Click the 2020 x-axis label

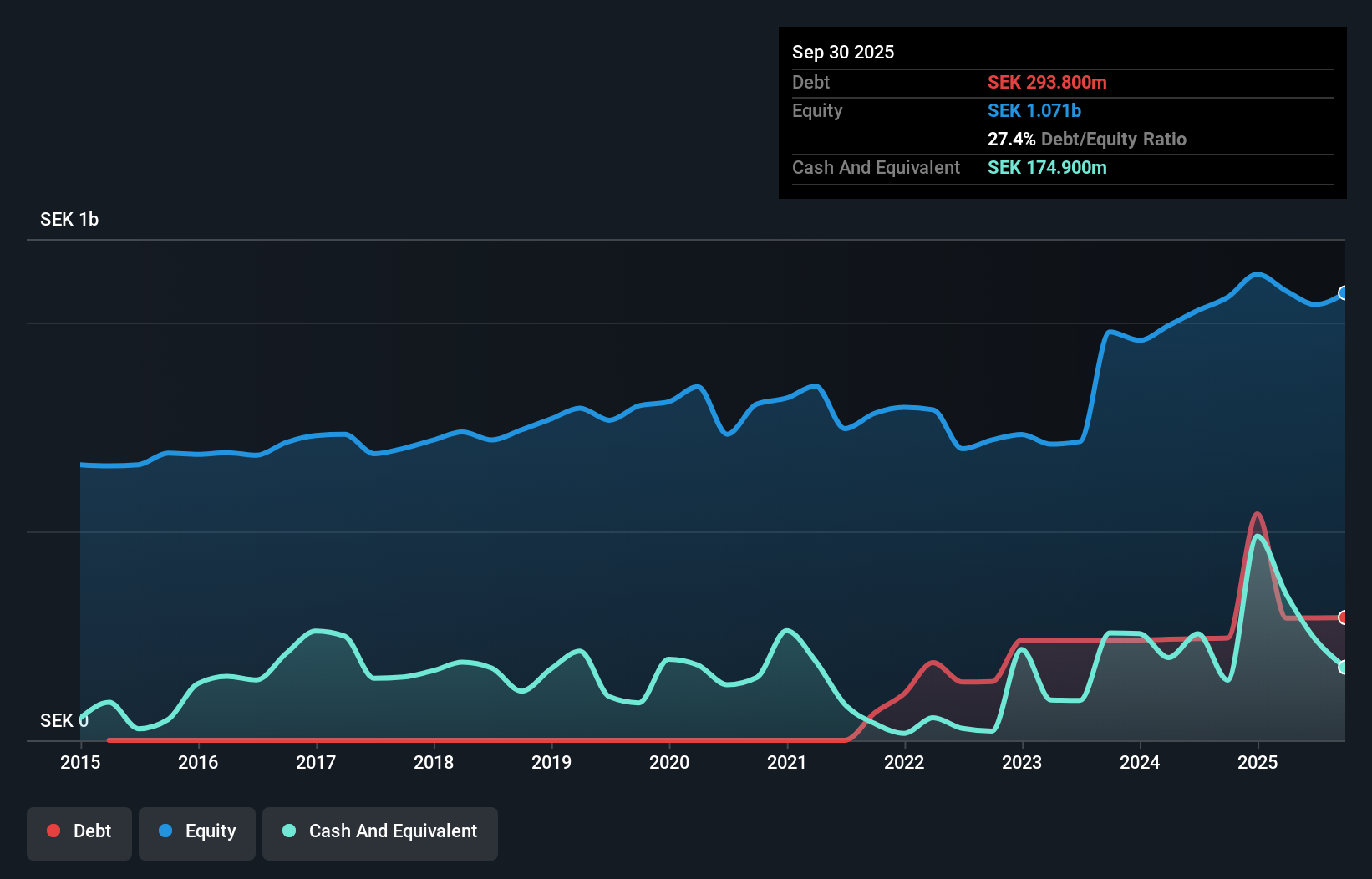(x=669, y=762)
